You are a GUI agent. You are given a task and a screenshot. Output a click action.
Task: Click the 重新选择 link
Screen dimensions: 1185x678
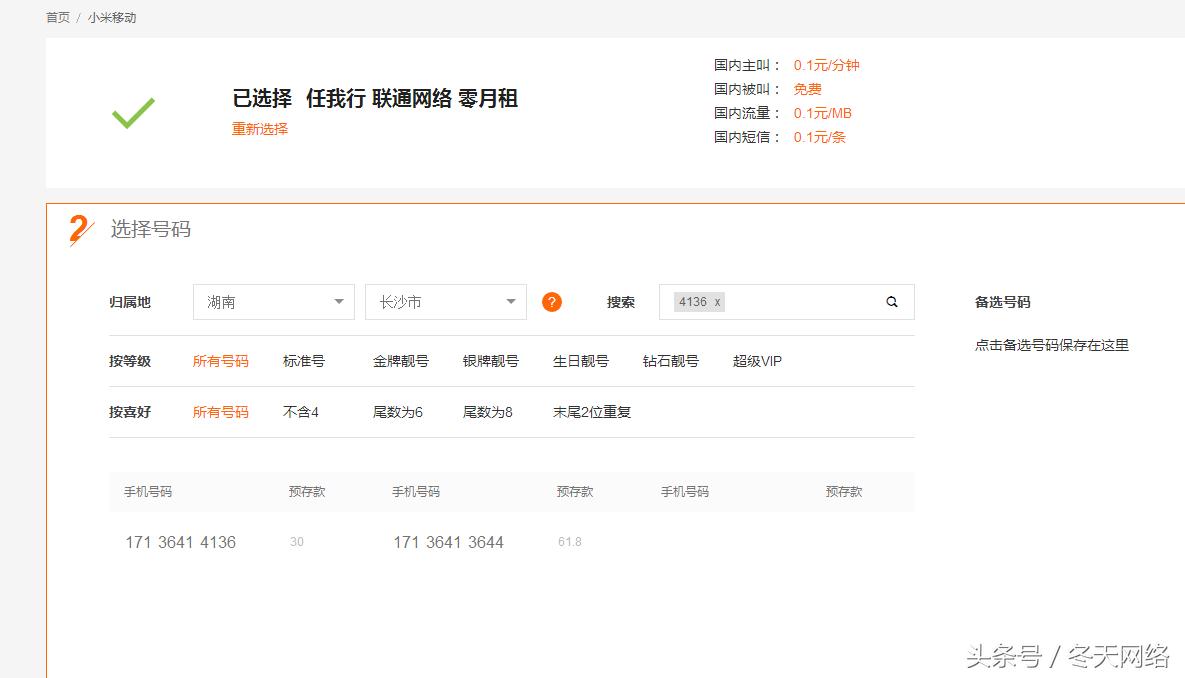point(258,129)
